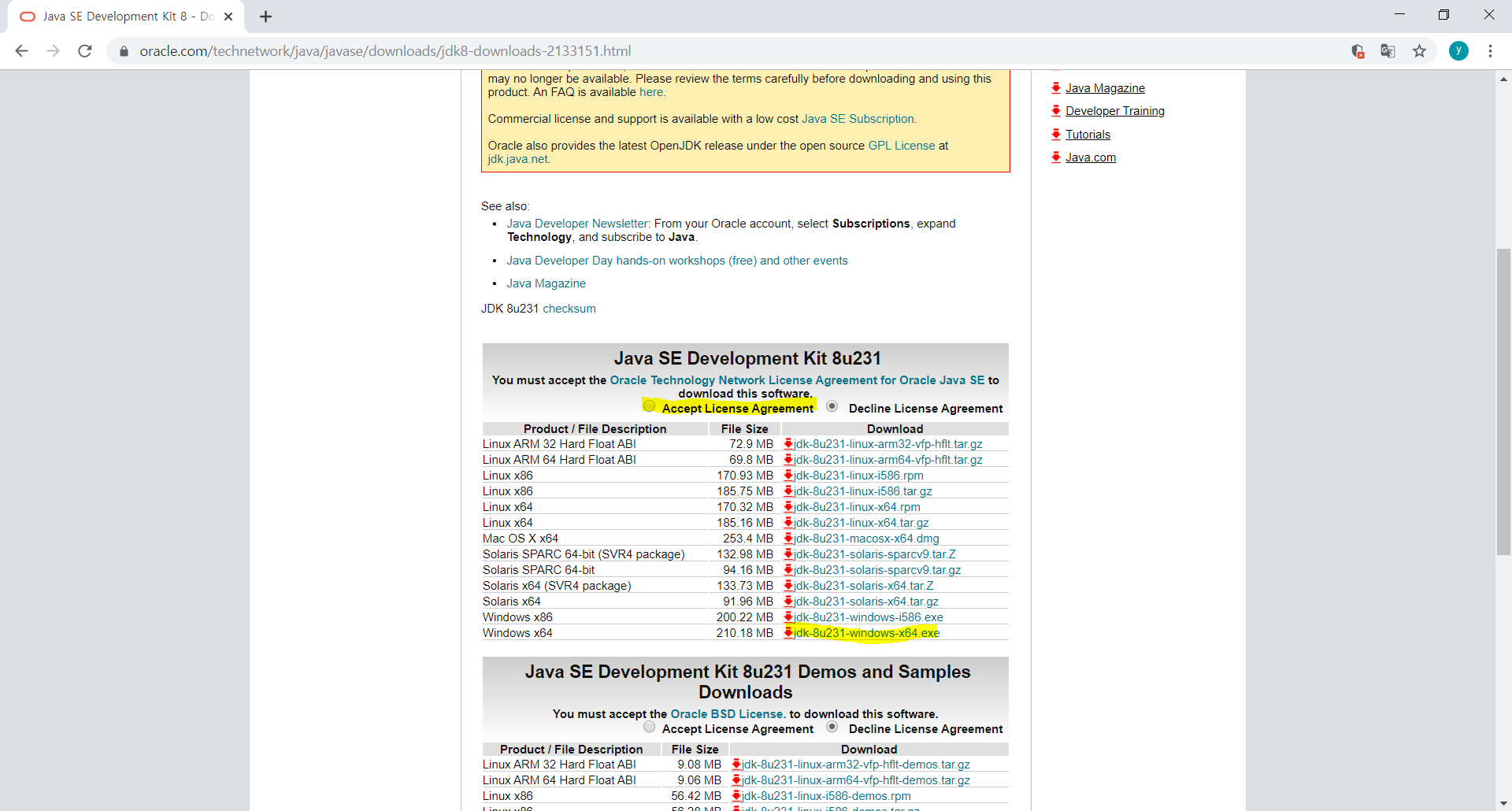Download jdk-8u231-windows-x64.exe
Viewport: 1512px width, 811px height.
866,633
